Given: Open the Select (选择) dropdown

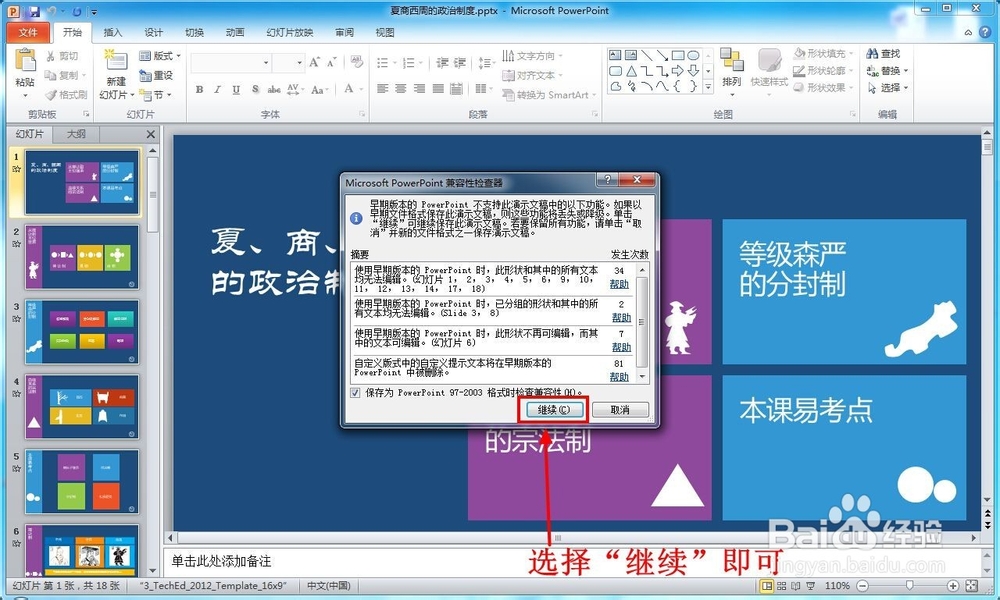Looking at the screenshot, I should coord(888,88).
